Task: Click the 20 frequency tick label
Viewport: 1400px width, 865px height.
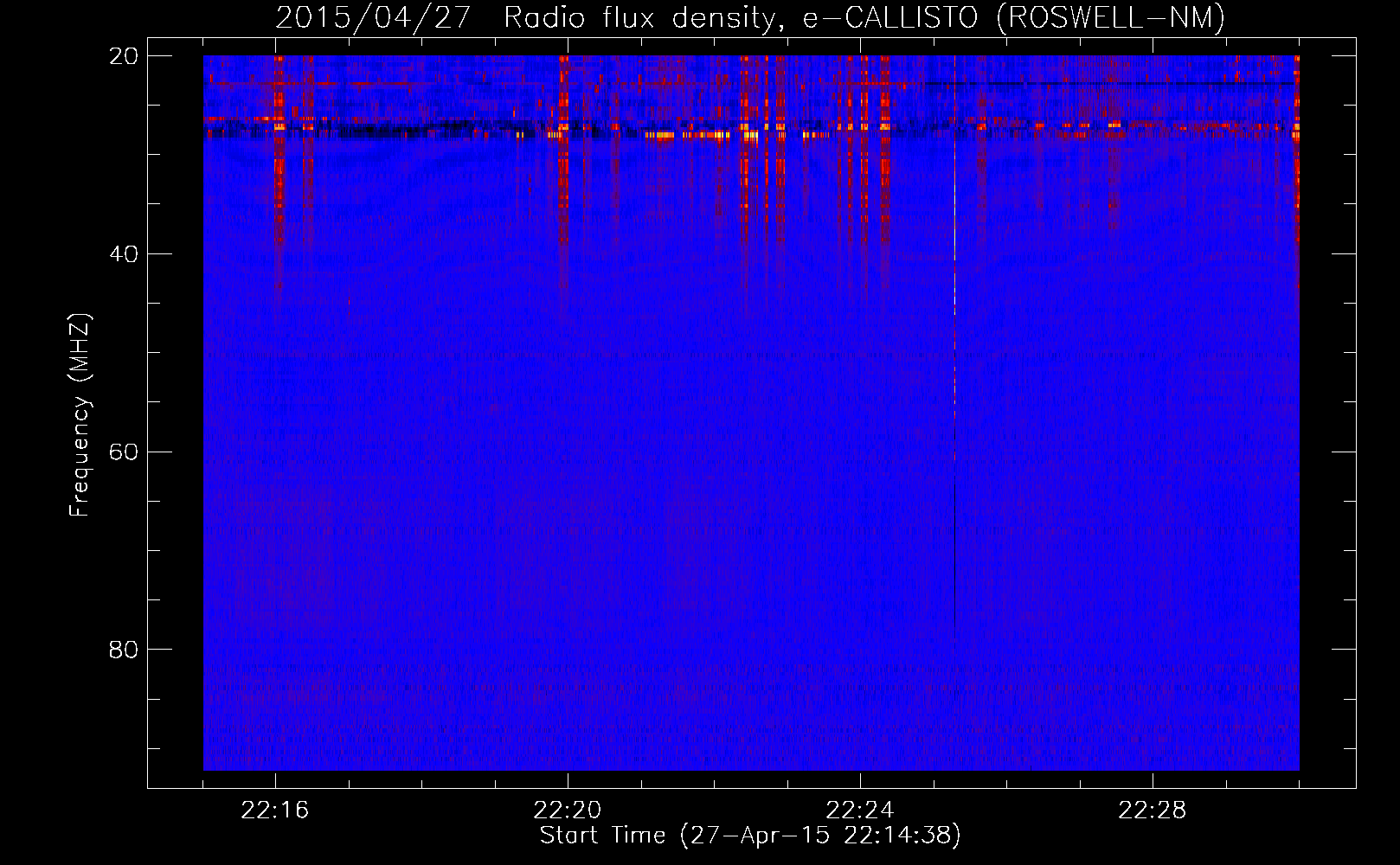Action: point(124,56)
